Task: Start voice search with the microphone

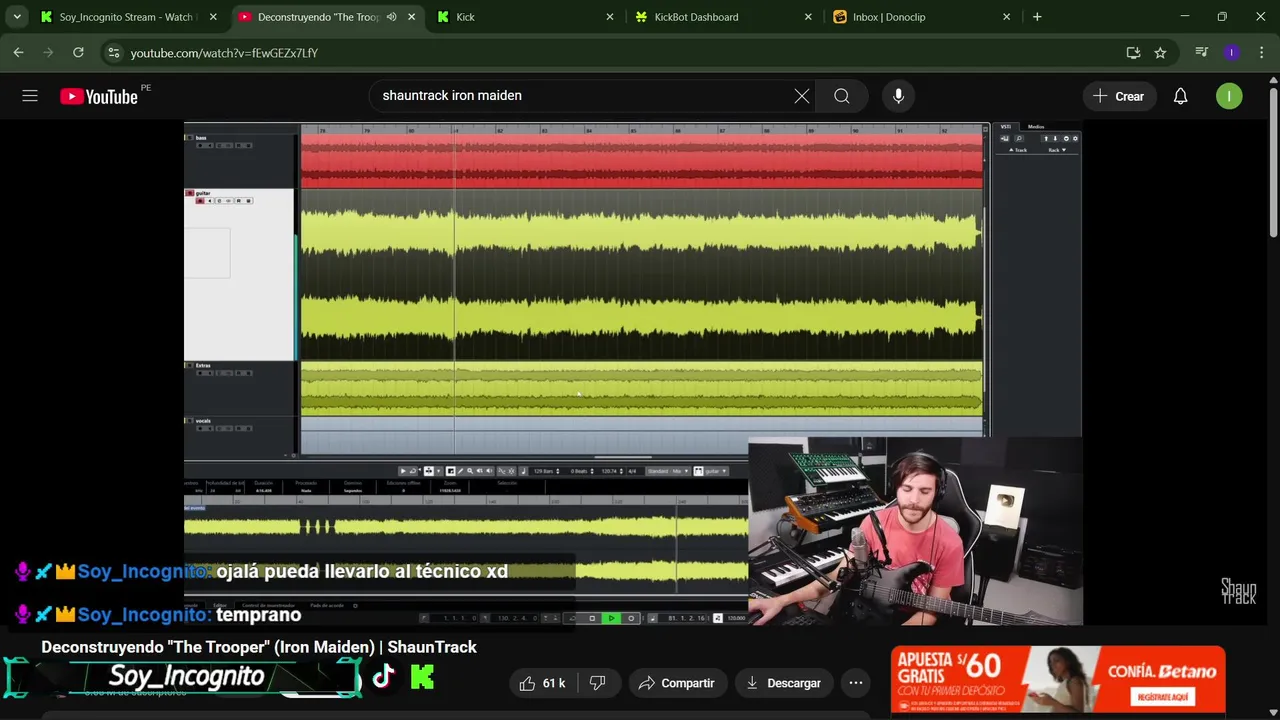Action: coord(898,96)
